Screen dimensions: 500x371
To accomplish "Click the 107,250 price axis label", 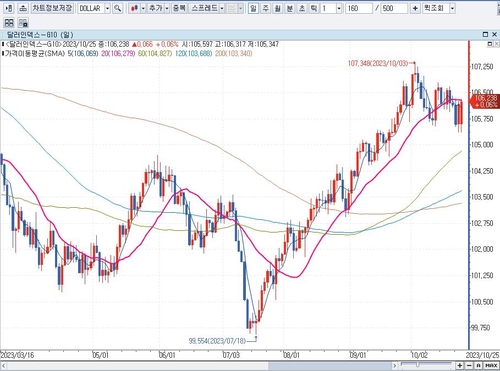I will [x=482, y=67].
